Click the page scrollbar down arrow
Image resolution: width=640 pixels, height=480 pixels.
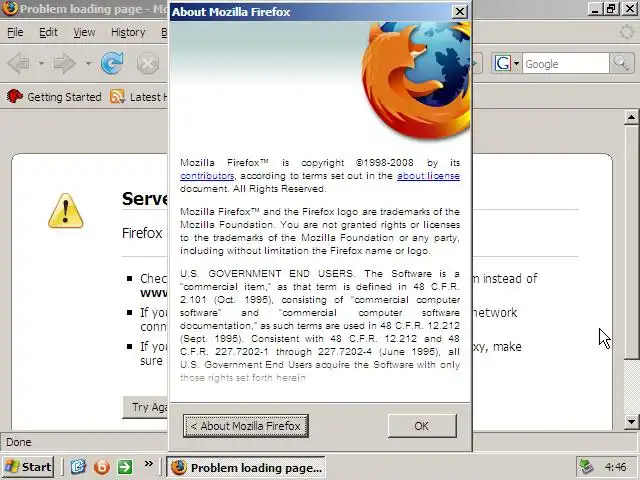631,422
